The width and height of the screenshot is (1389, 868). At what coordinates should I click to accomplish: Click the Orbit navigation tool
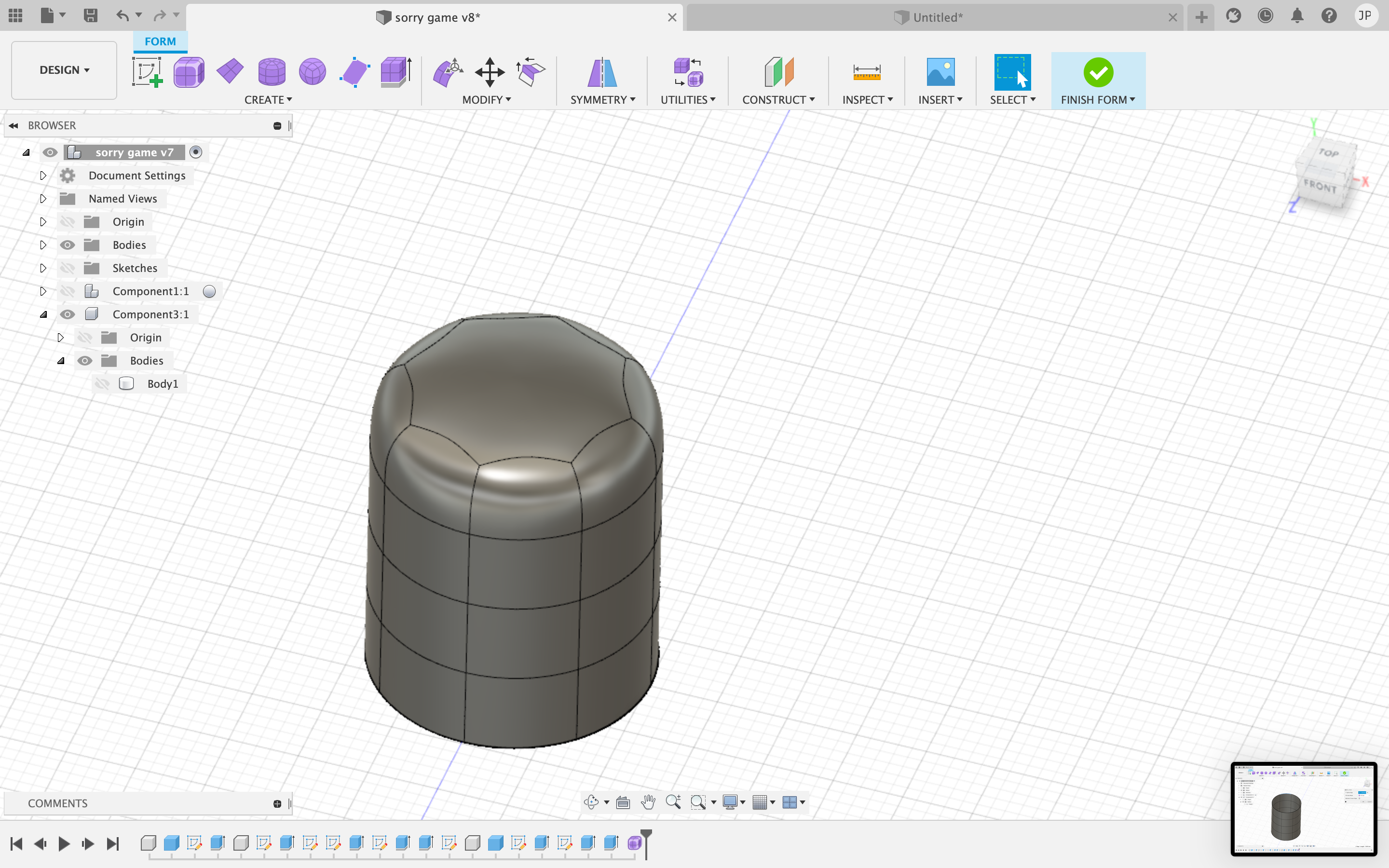point(591,802)
